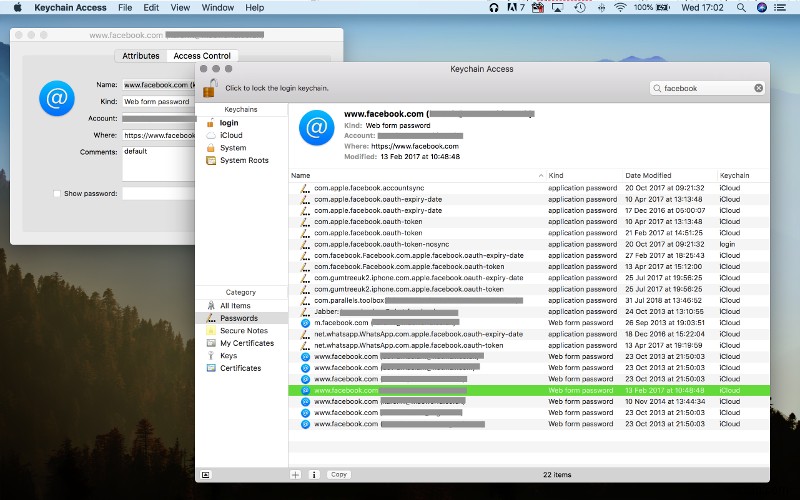Viewport: 800px width, 500px height.
Task: Select the iCloud keychain in the sidebar
Action: pyautogui.click(x=231, y=135)
